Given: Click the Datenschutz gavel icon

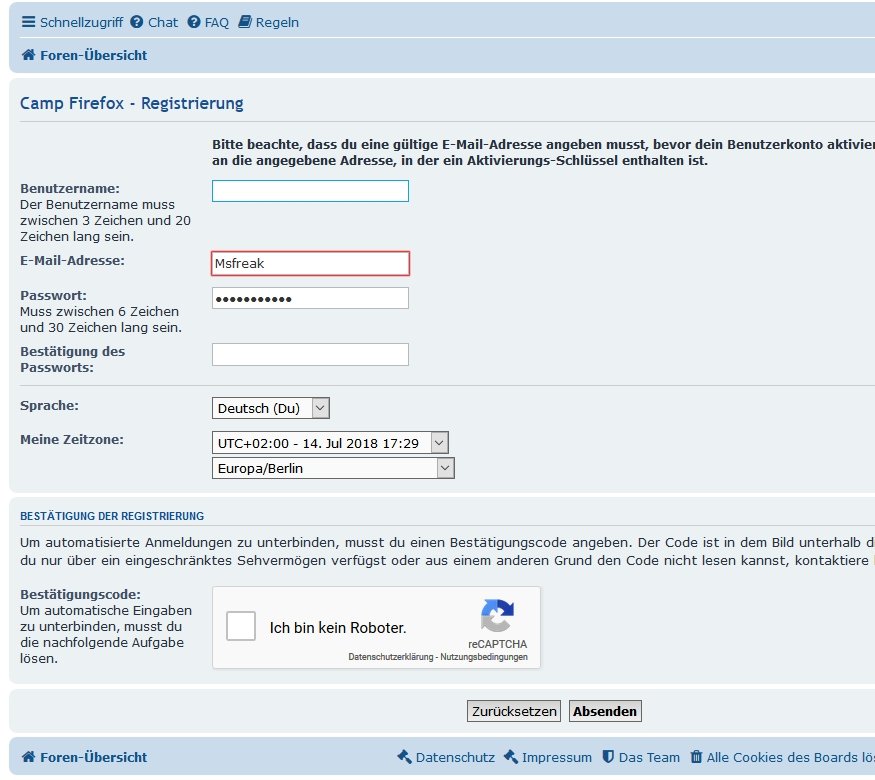Looking at the screenshot, I should 404,757.
